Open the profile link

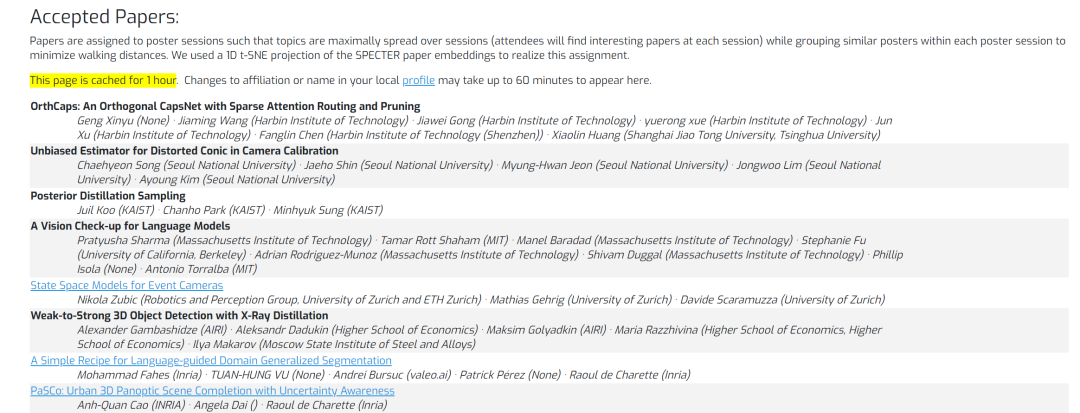[x=418, y=80]
